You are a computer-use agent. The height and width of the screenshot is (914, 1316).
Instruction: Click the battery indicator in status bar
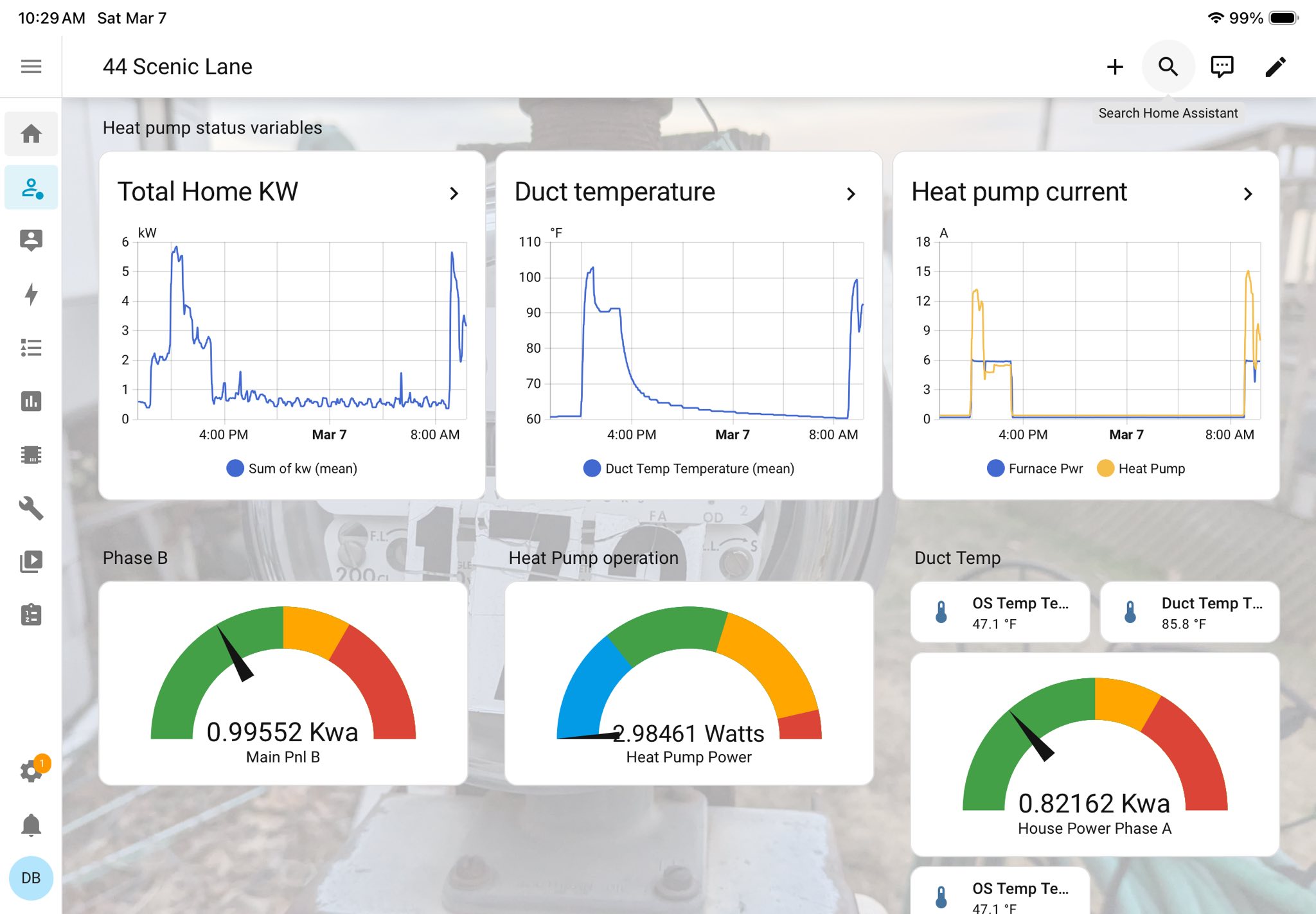click(1284, 18)
